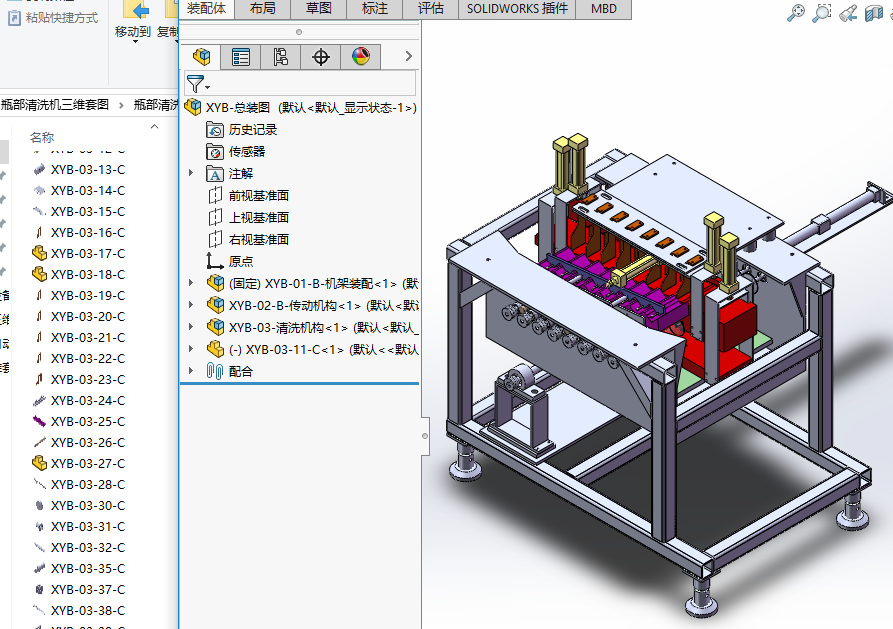The height and width of the screenshot is (629, 893).
Task: Switch to the 标注 ribbon tab
Action: click(375, 9)
